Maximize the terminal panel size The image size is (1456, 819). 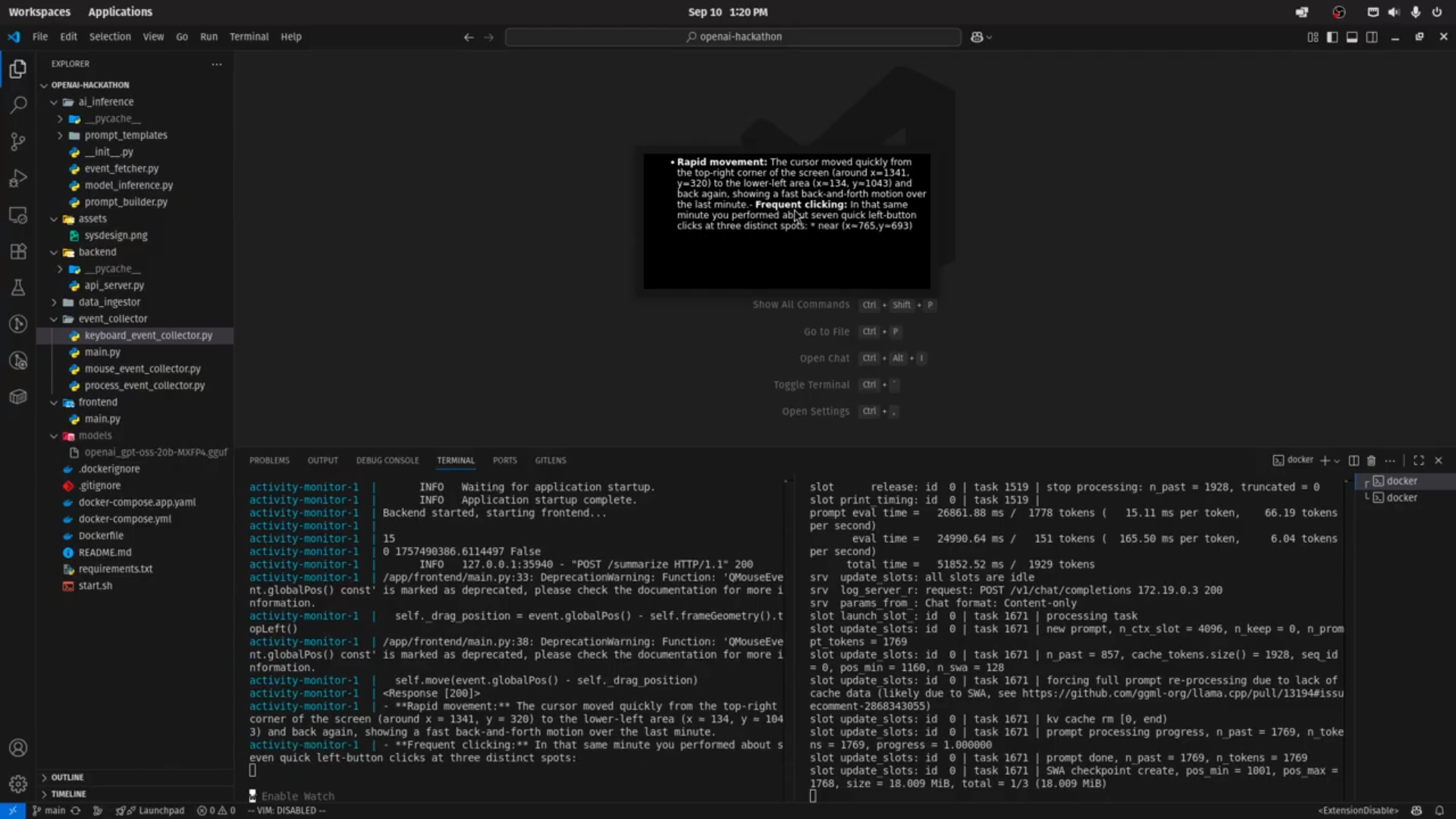tap(1419, 460)
